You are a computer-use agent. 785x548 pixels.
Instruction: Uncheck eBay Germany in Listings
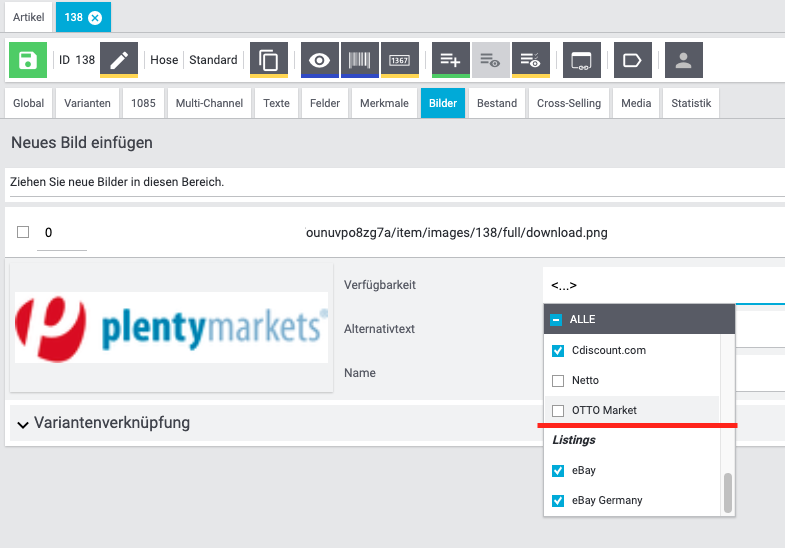(559, 500)
